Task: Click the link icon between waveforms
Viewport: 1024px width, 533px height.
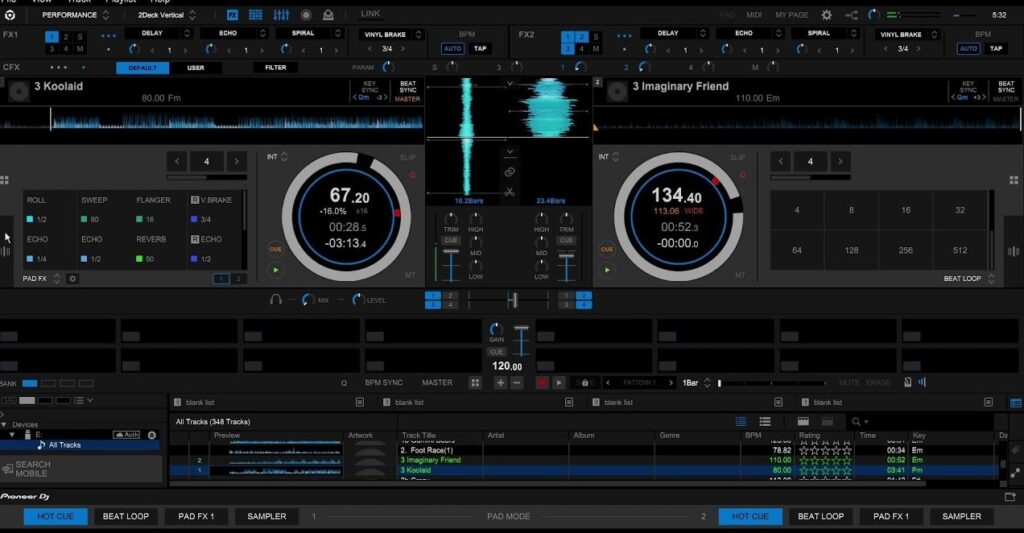Action: [510, 172]
